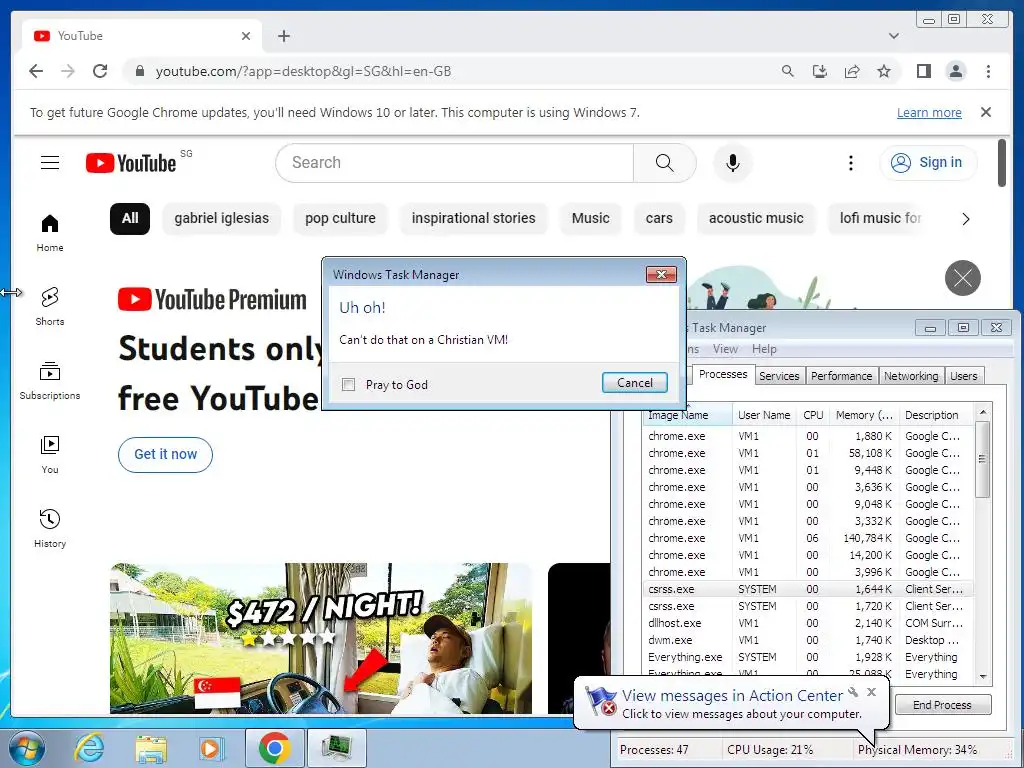Open Shorts in YouTube sidebar
This screenshot has height=768, width=1024.
(50, 307)
